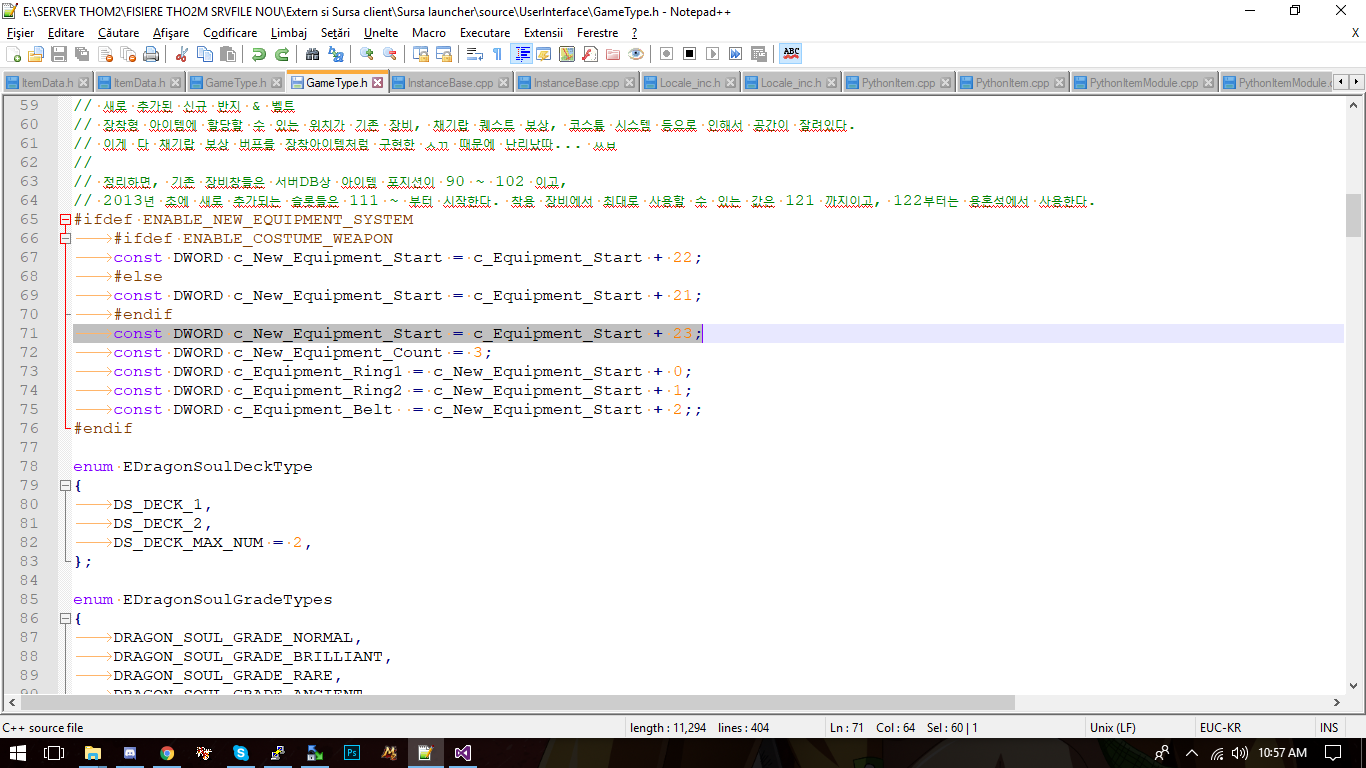Collapse the EDragonSoulDeckType enum fold
The width and height of the screenshot is (1366, 768).
tap(65, 486)
